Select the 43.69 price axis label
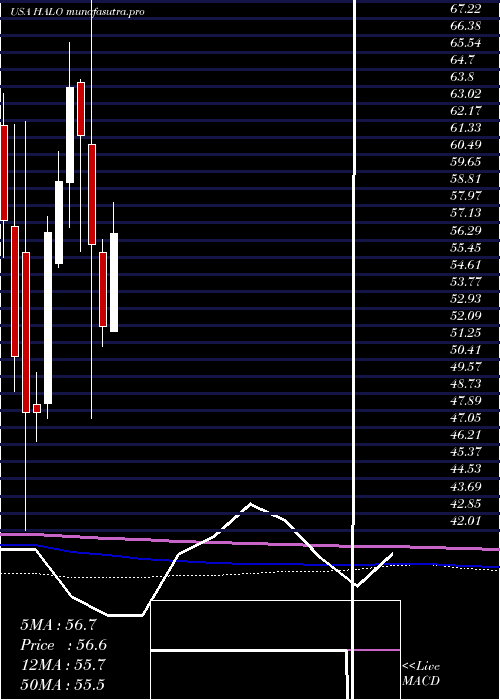The image size is (500, 700). tap(465, 485)
